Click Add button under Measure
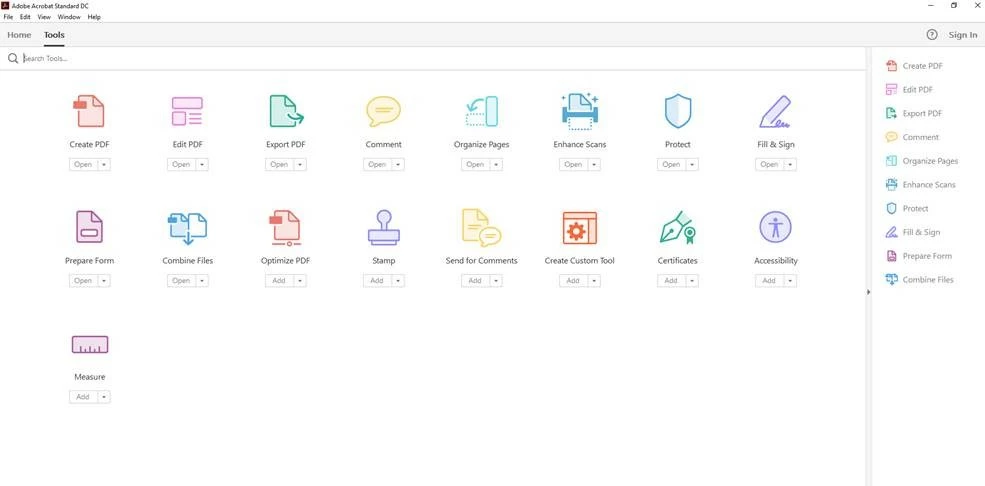This screenshot has height=486, width=985. click(83, 397)
